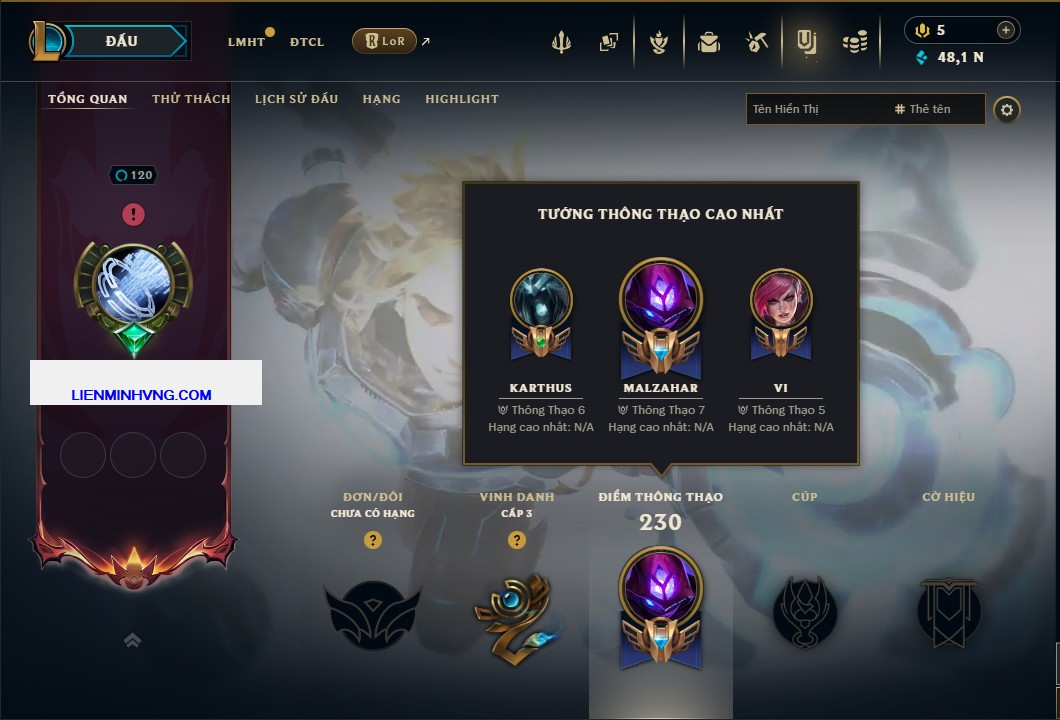This screenshot has height=720, width=1060.
Task: Open the inventory backpack icon
Action: [708, 42]
